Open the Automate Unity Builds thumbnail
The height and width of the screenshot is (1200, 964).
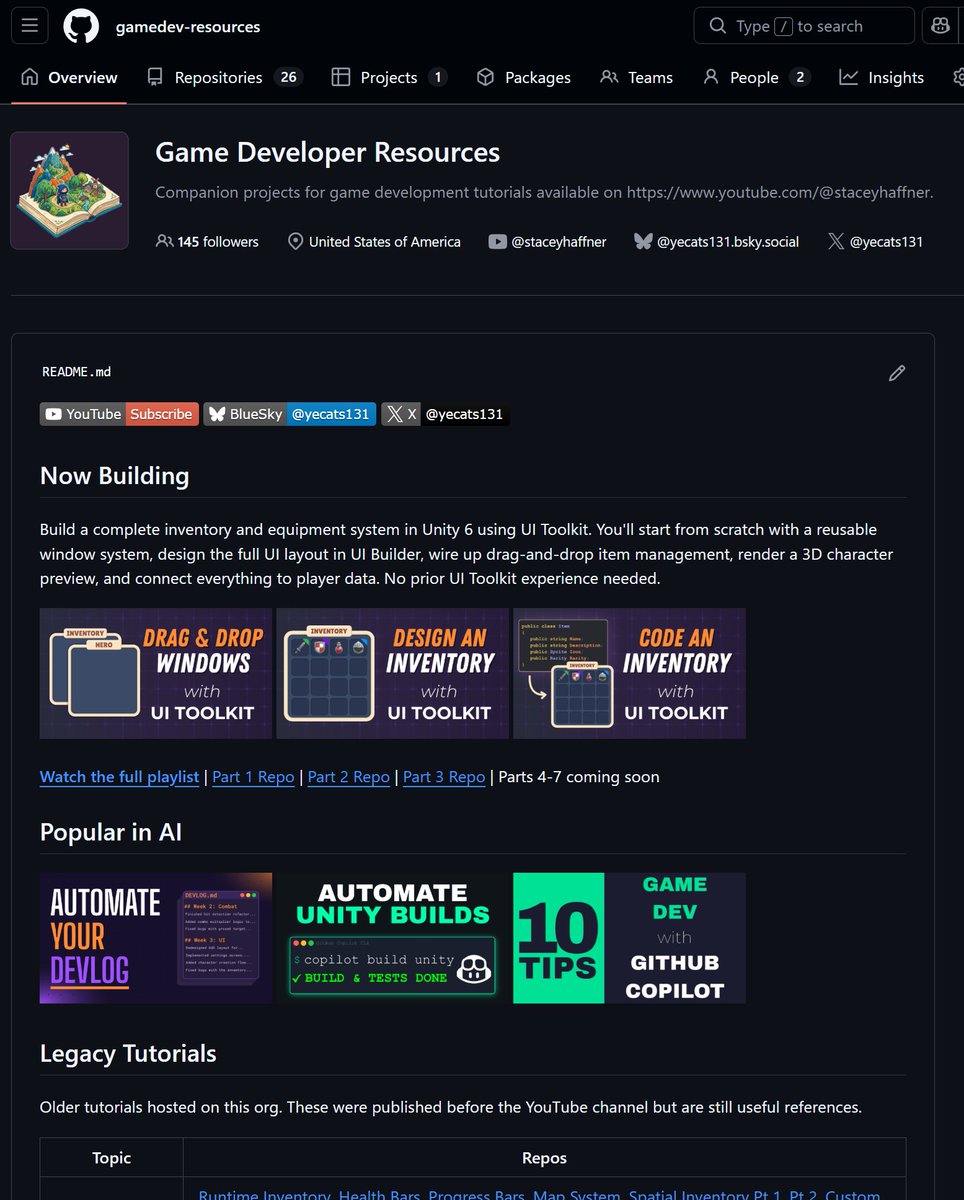pyautogui.click(x=393, y=938)
